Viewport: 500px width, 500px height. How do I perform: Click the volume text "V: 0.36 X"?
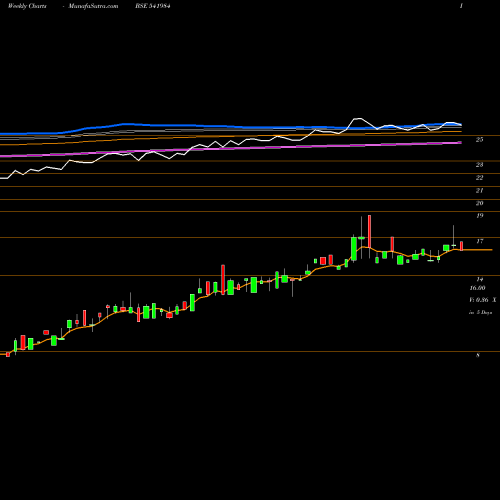(x=483, y=300)
